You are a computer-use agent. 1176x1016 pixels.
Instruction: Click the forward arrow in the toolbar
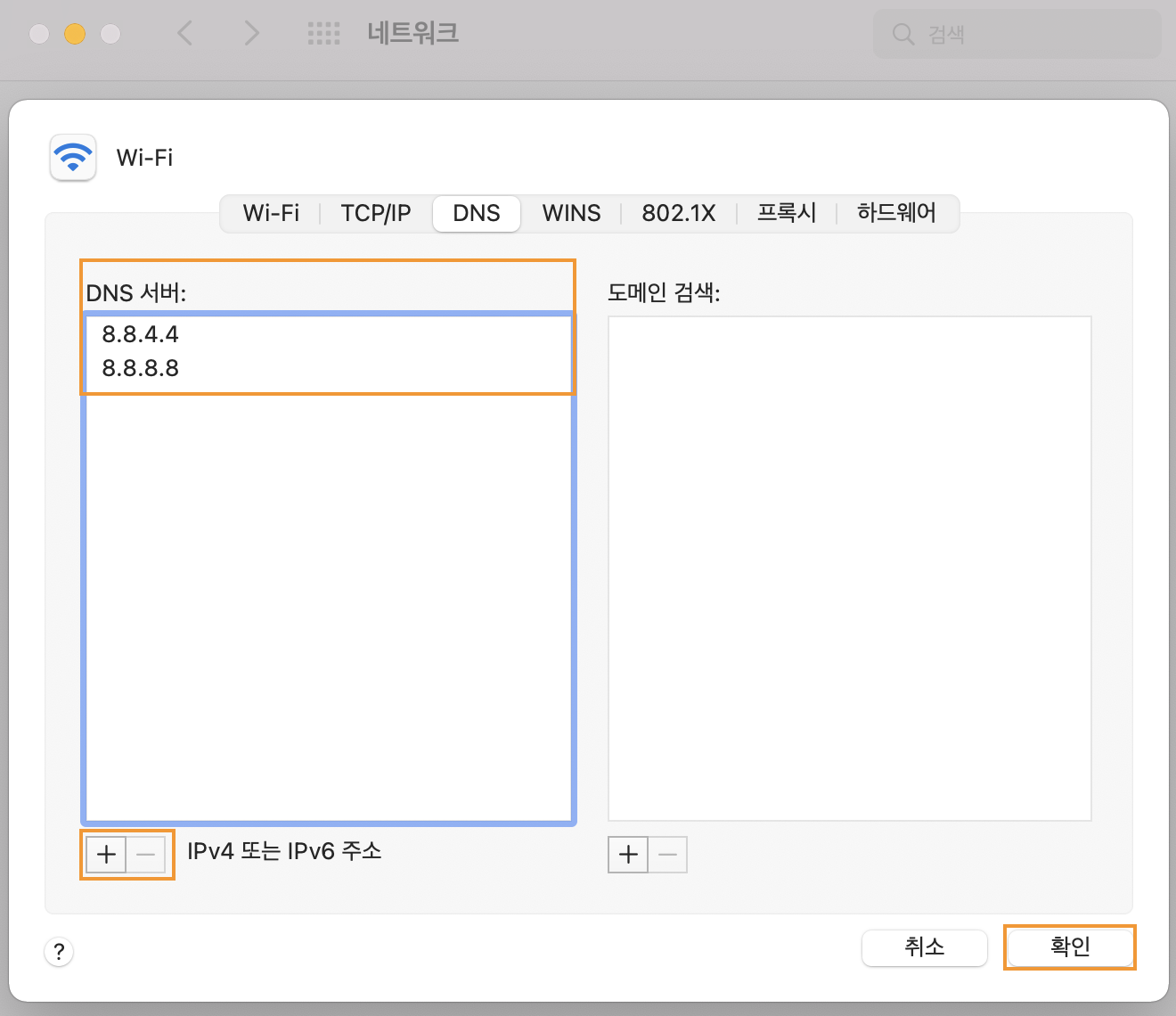point(251,34)
